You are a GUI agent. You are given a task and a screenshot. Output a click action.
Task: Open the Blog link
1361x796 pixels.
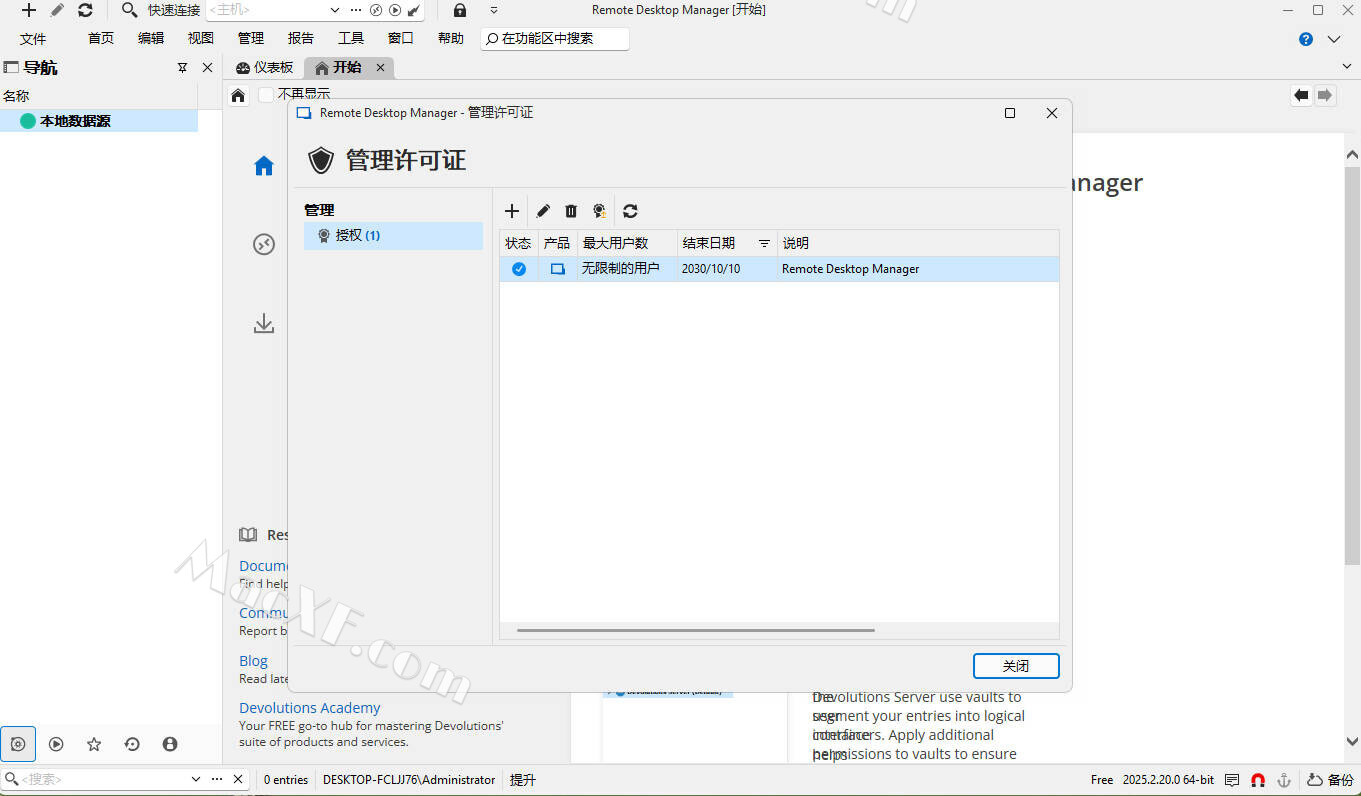pyautogui.click(x=253, y=661)
